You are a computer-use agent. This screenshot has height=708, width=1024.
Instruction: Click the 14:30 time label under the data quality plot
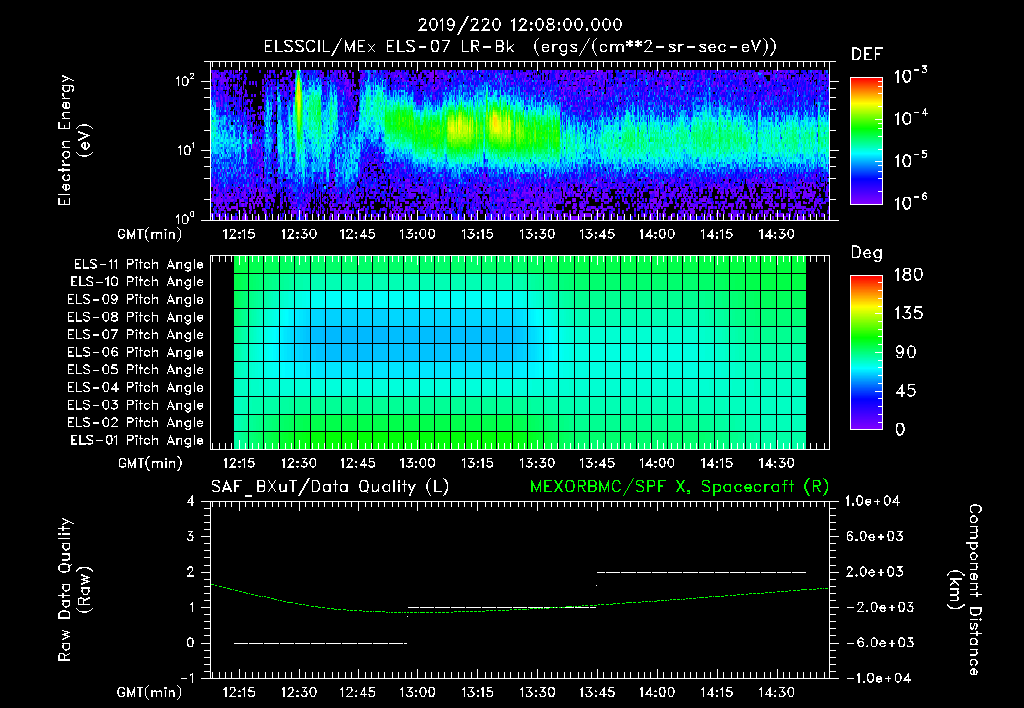coord(776,692)
